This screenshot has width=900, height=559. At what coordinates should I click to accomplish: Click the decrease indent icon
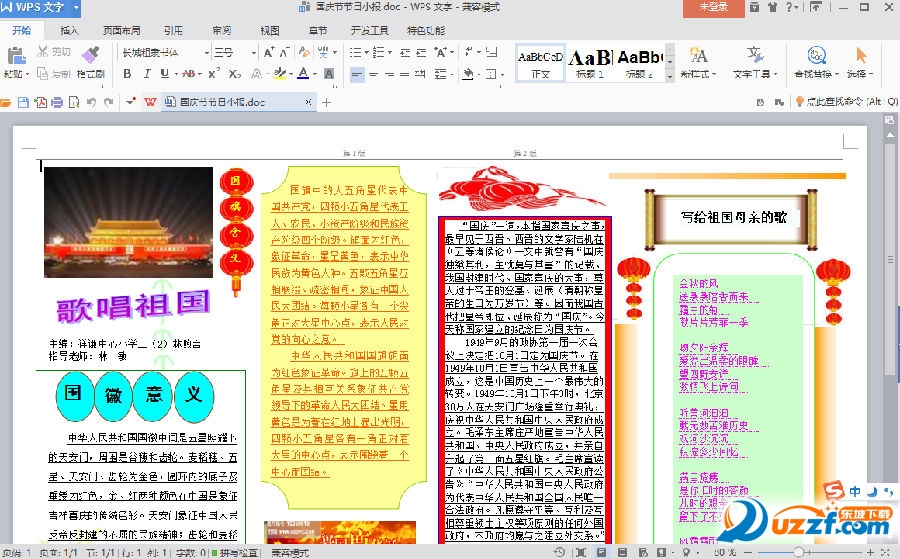tap(405, 52)
